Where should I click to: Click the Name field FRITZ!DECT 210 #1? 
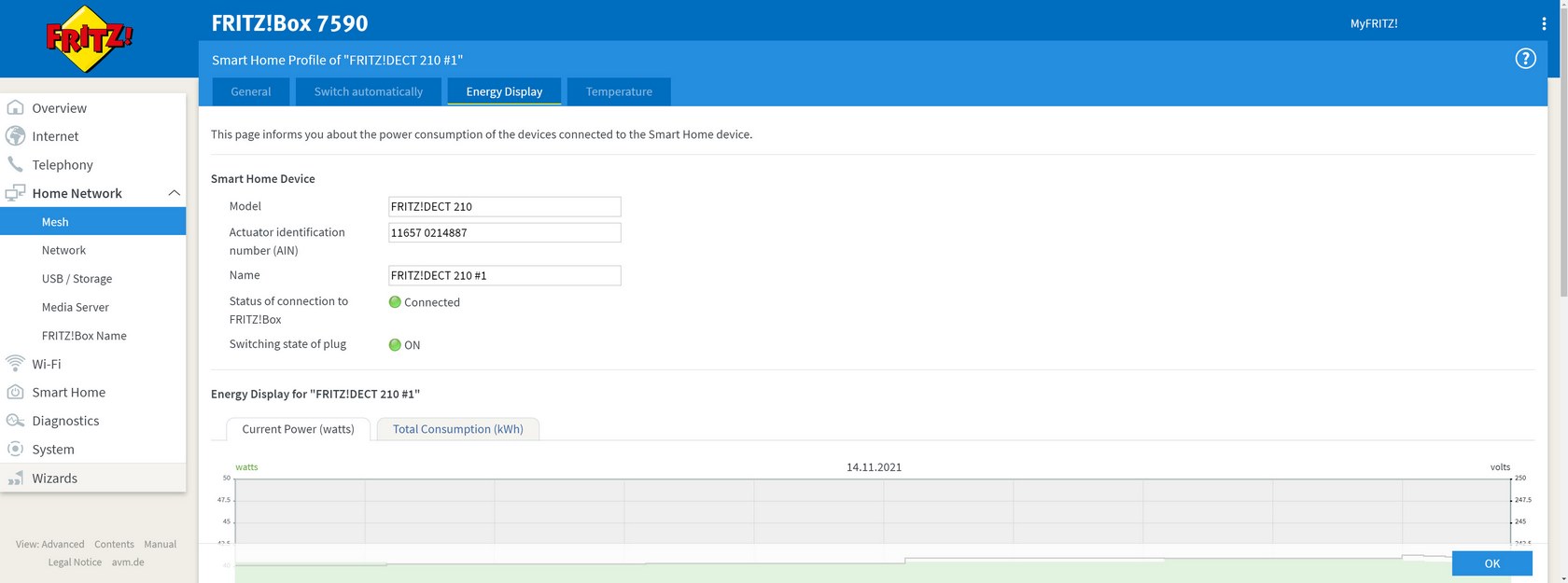click(x=504, y=275)
